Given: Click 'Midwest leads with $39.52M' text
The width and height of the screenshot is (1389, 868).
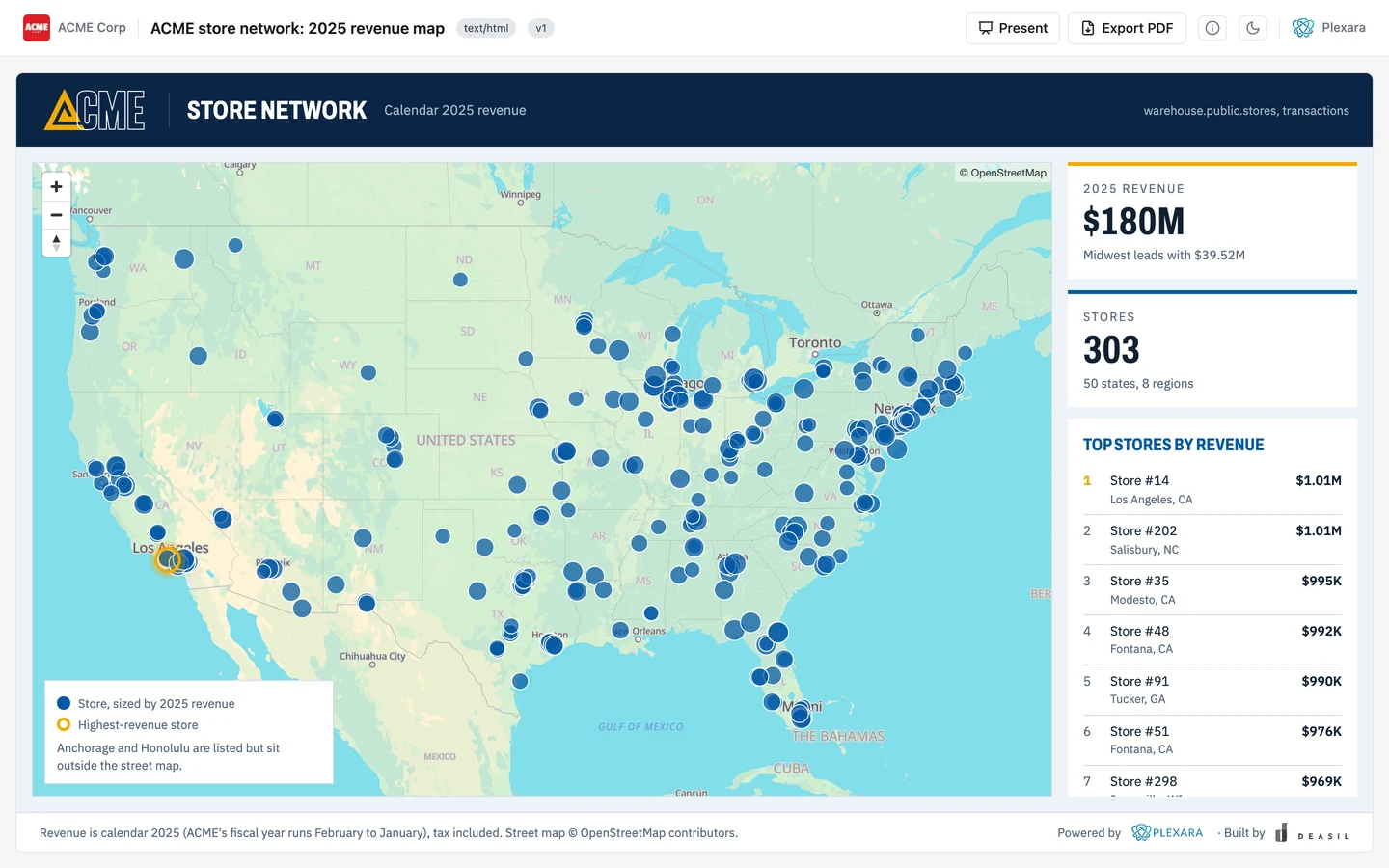Looking at the screenshot, I should pos(1164,256).
